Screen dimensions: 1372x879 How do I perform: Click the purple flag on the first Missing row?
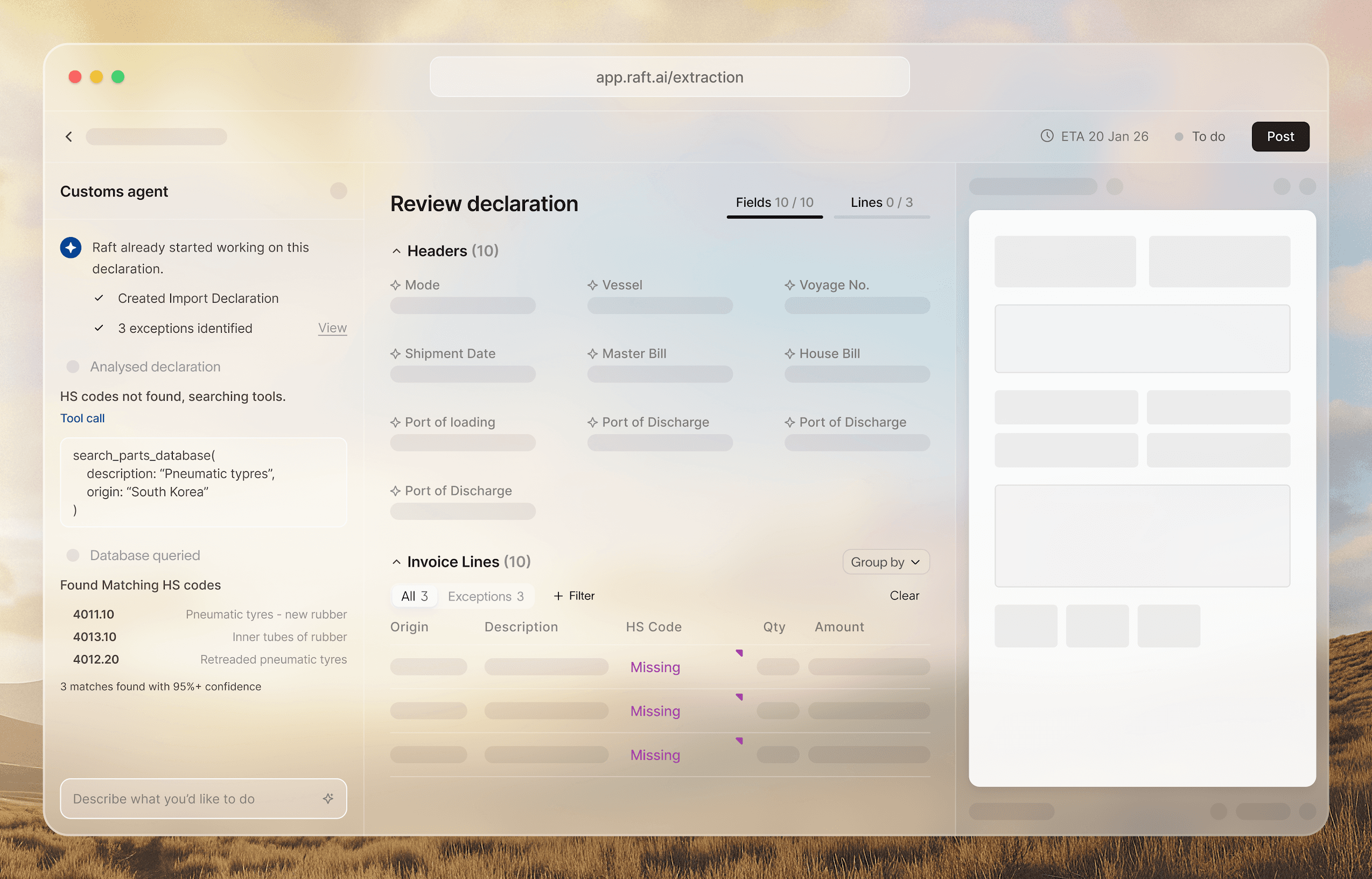pos(739,653)
